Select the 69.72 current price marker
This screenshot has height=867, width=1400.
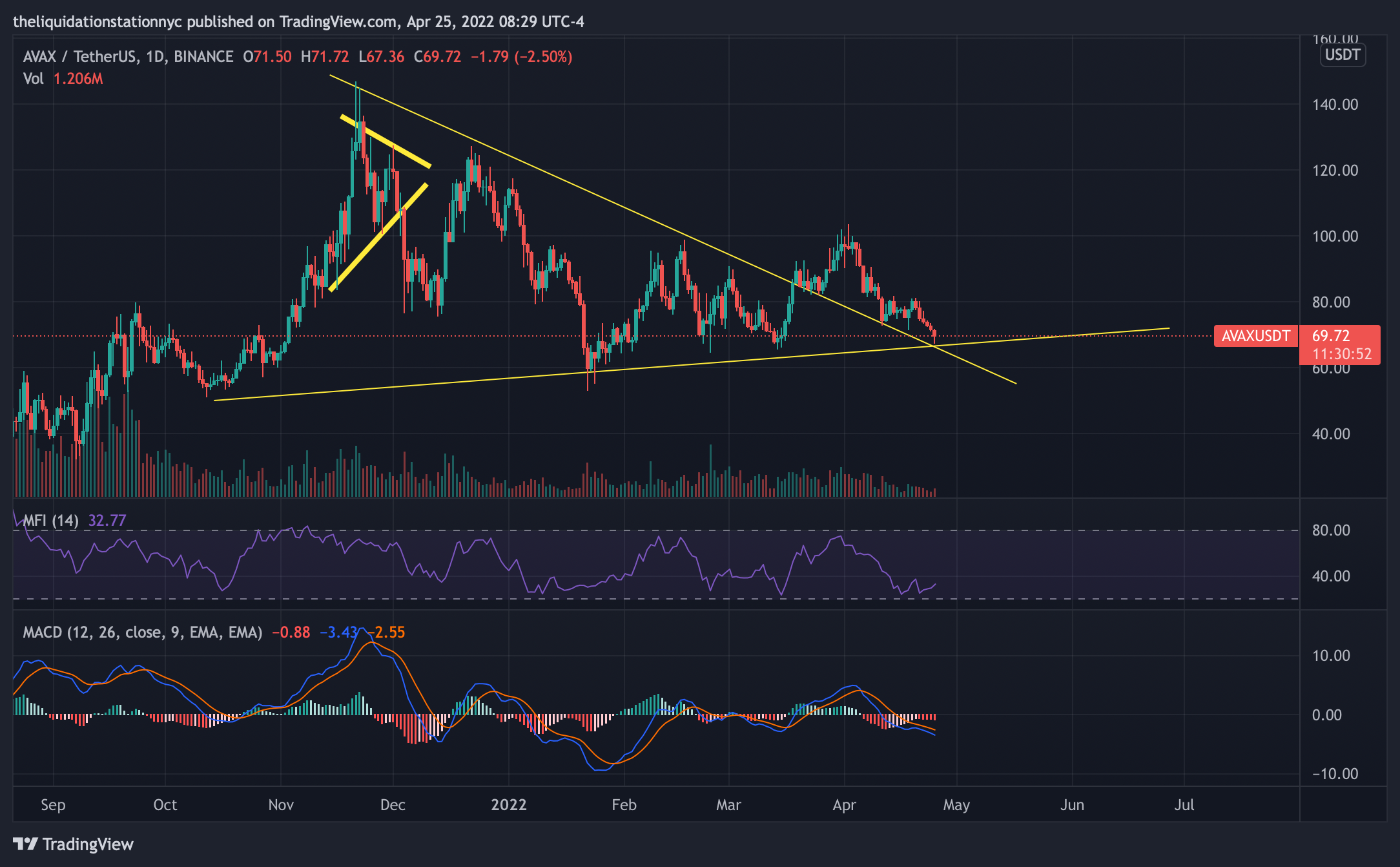point(1331,336)
